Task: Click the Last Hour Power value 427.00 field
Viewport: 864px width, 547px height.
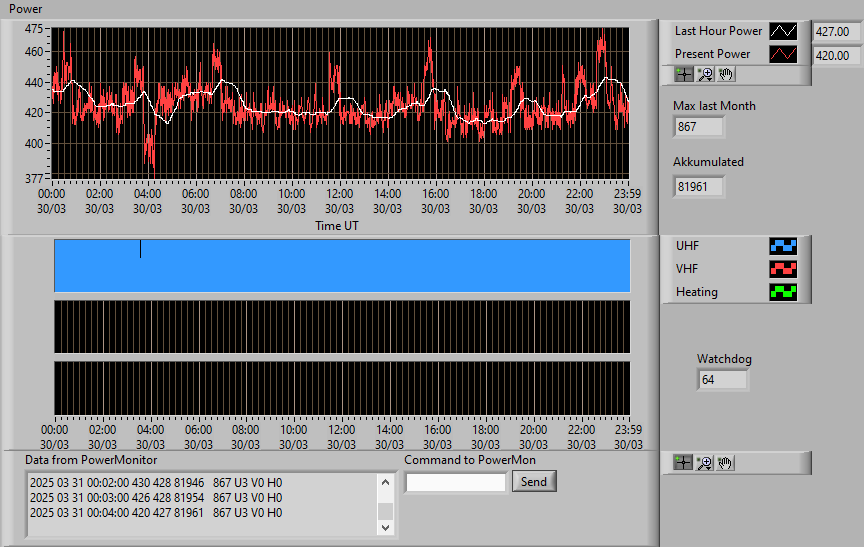Action: point(835,31)
